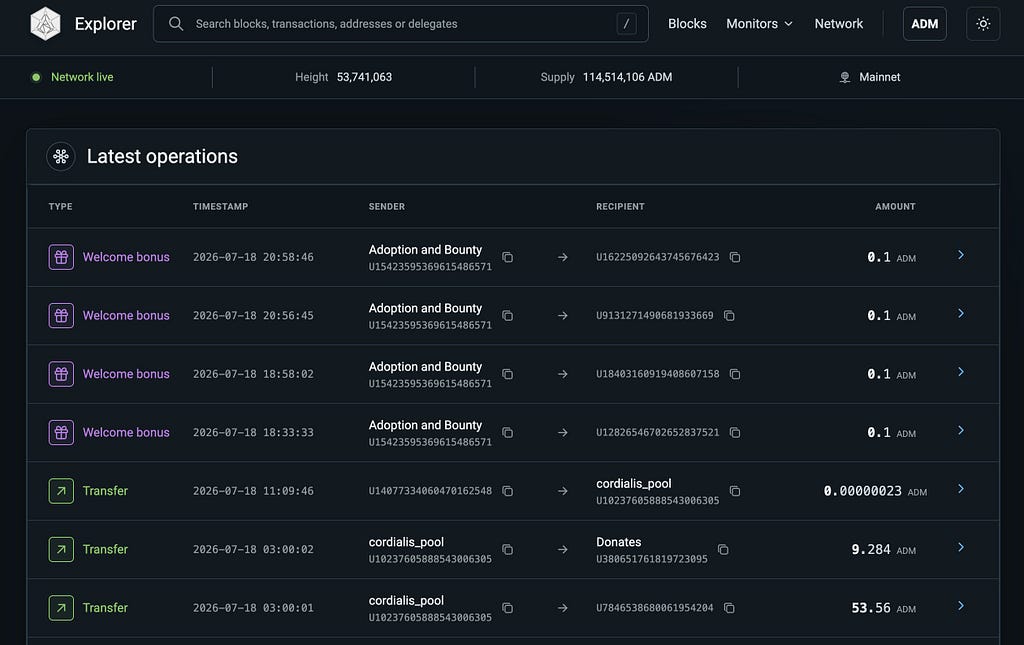Copy the Donates recipient address
The image size is (1024, 645).
(723, 549)
